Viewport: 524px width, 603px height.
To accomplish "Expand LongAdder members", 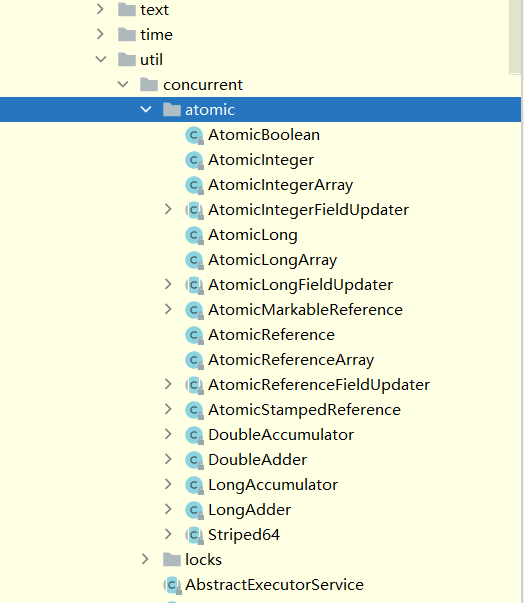I will click(x=168, y=509).
